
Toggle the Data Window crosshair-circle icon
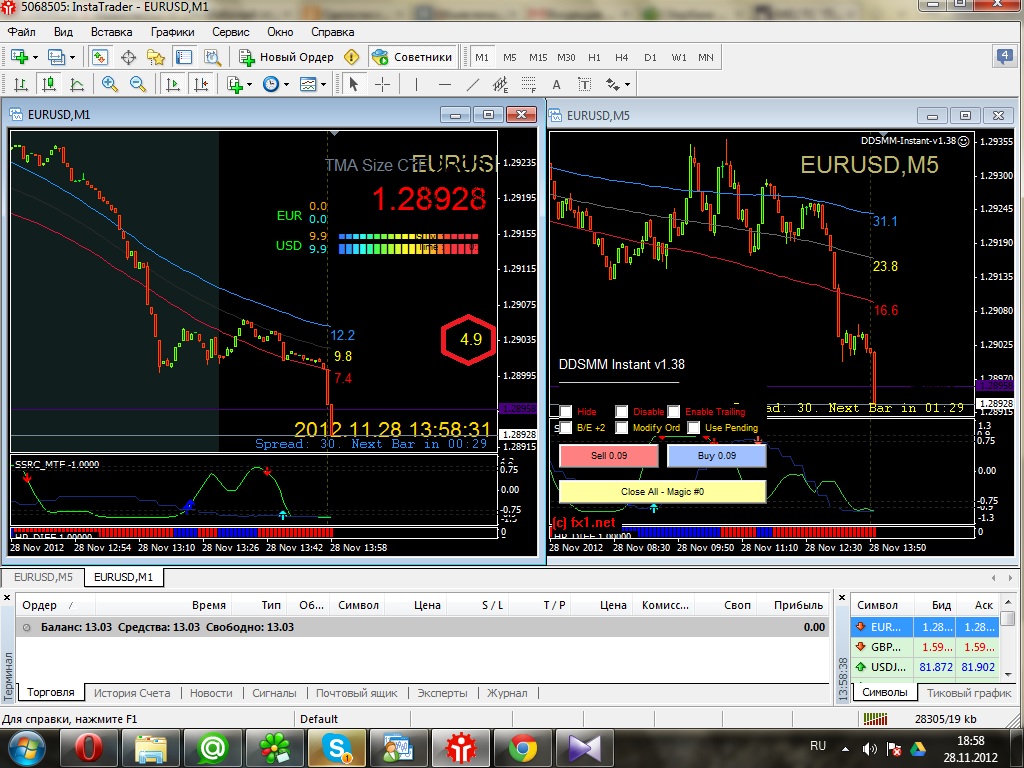point(128,57)
